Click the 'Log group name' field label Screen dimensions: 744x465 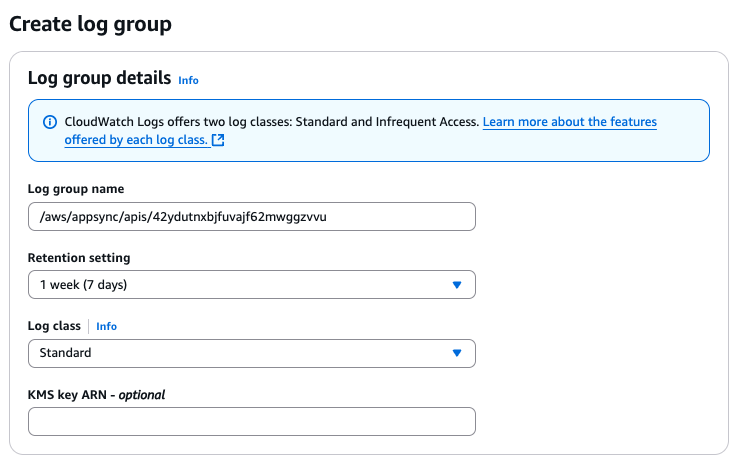[76, 190]
